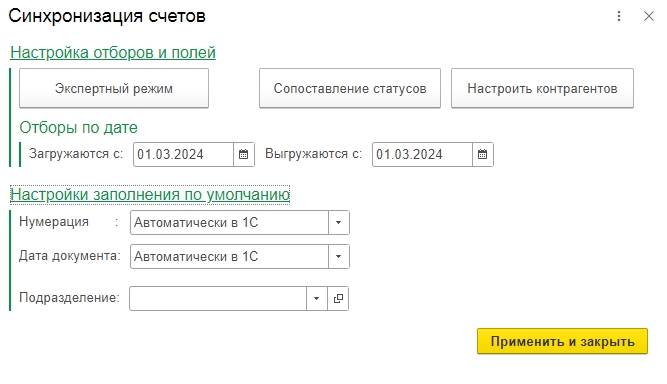Screen dimensions: 667x384
Task: Click the Отборы по дате section heading
Action: click(x=78, y=128)
